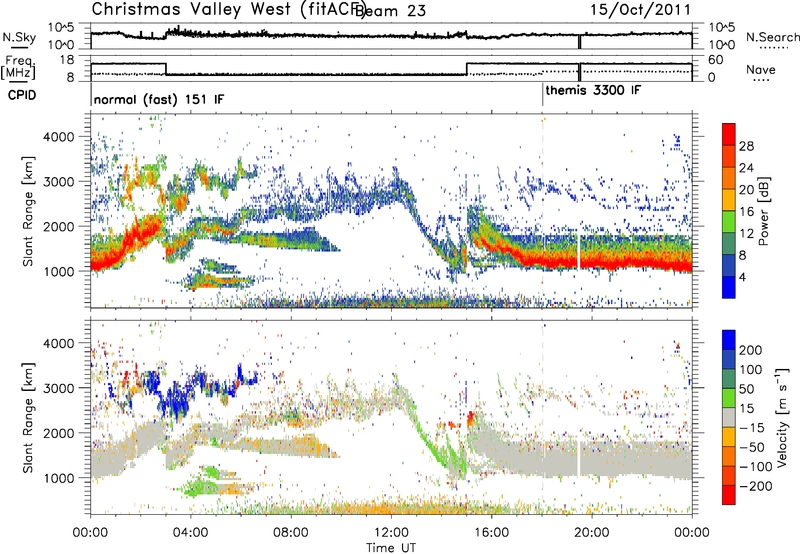
Task: Click the green segment of velocity colorbar
Action: coord(729,398)
